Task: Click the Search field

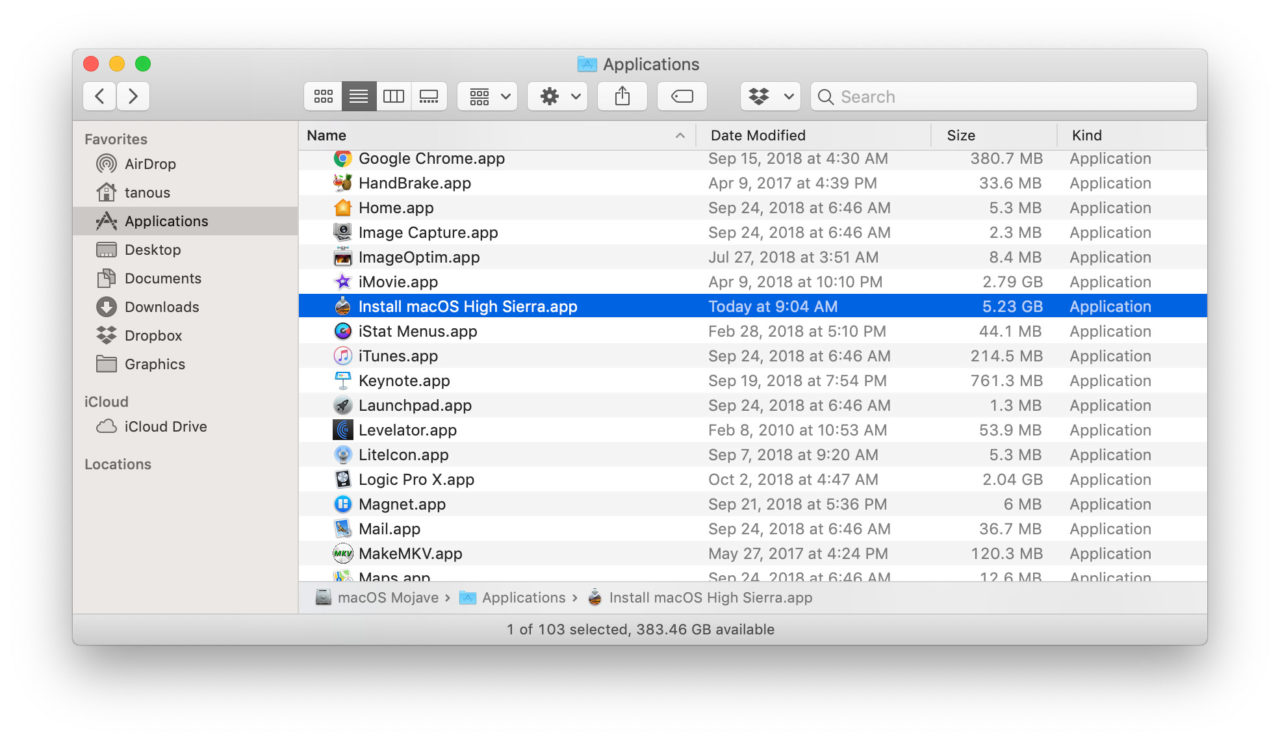Action: 1003,96
